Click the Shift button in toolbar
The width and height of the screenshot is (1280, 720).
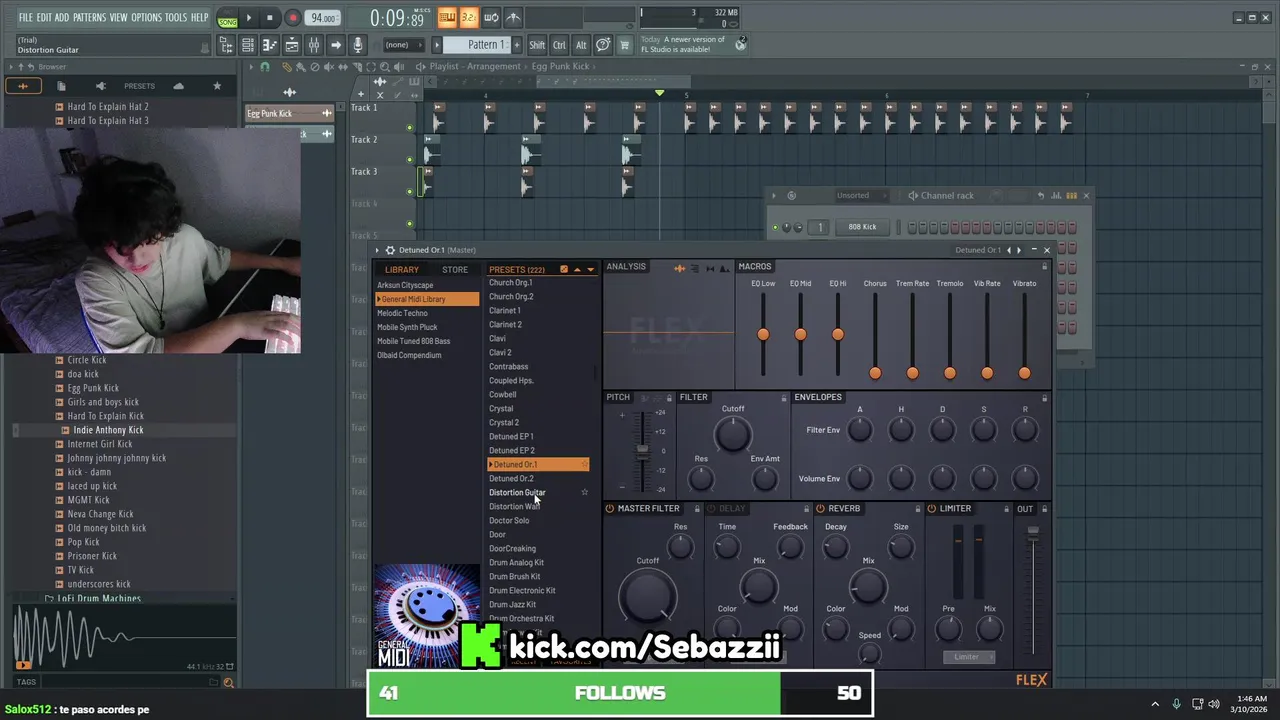point(537,45)
